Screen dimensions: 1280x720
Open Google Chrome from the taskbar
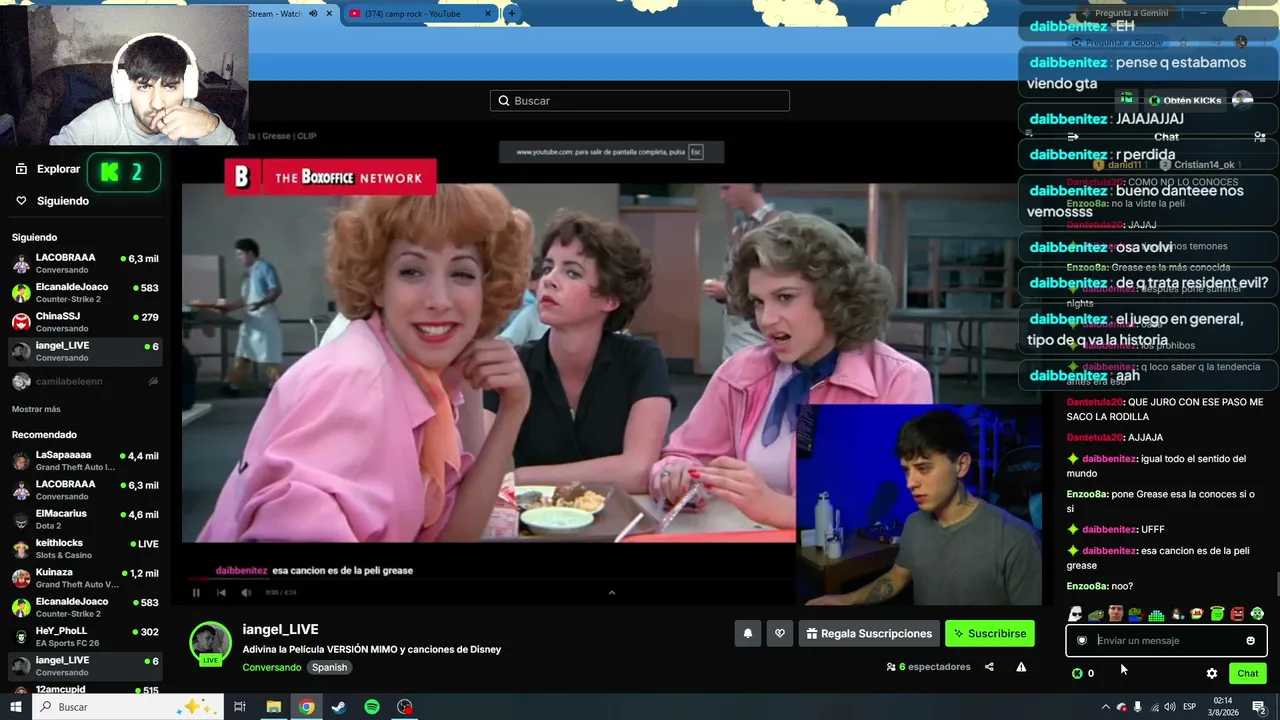pos(306,707)
